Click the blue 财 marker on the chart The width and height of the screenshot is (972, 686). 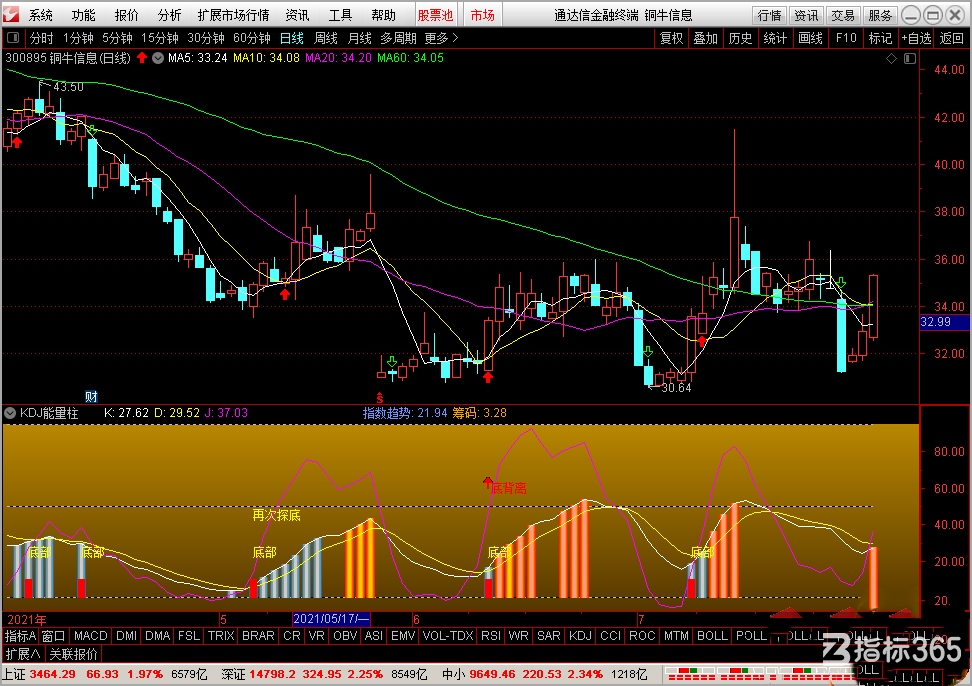[x=91, y=397]
